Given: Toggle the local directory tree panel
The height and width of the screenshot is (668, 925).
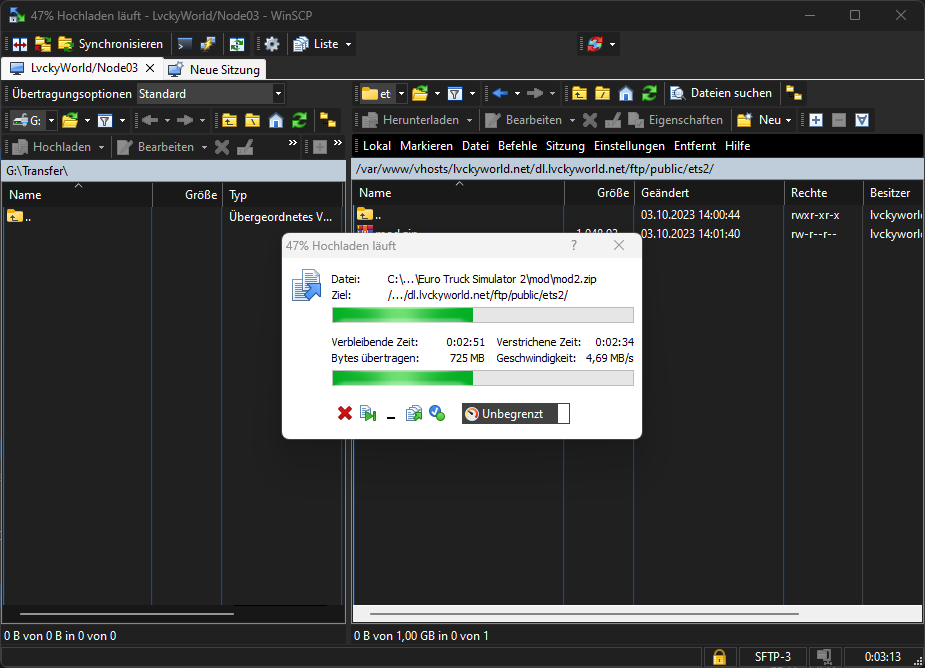Looking at the screenshot, I should [326, 120].
